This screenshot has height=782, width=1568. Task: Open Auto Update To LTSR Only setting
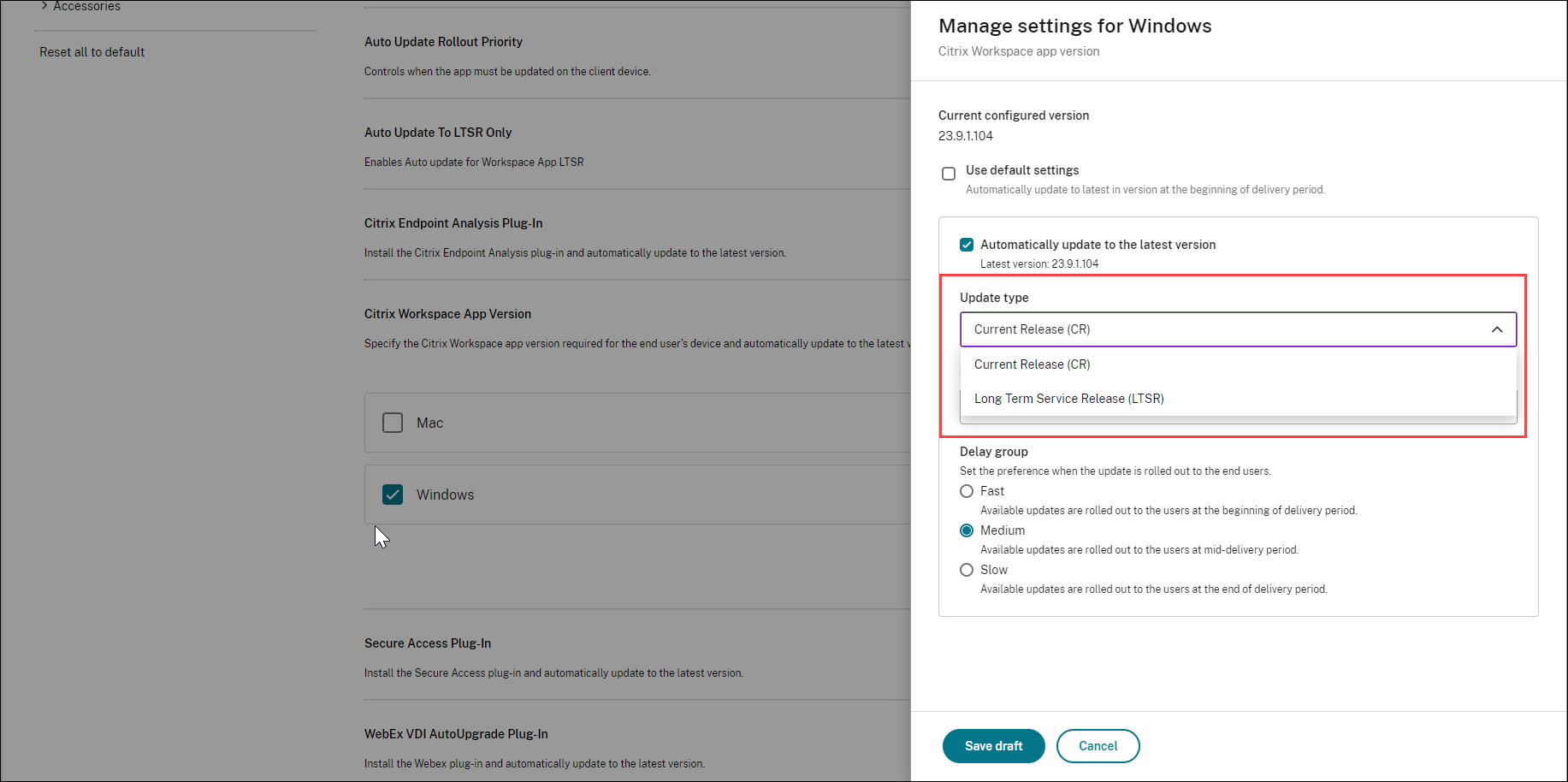[x=438, y=133]
